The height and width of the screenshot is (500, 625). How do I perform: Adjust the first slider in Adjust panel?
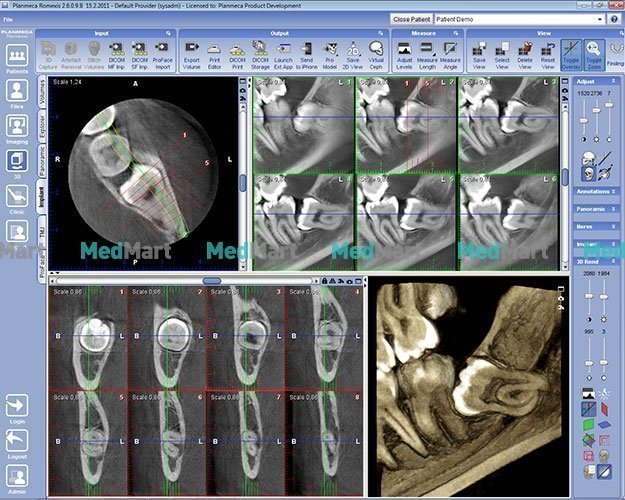tap(584, 120)
